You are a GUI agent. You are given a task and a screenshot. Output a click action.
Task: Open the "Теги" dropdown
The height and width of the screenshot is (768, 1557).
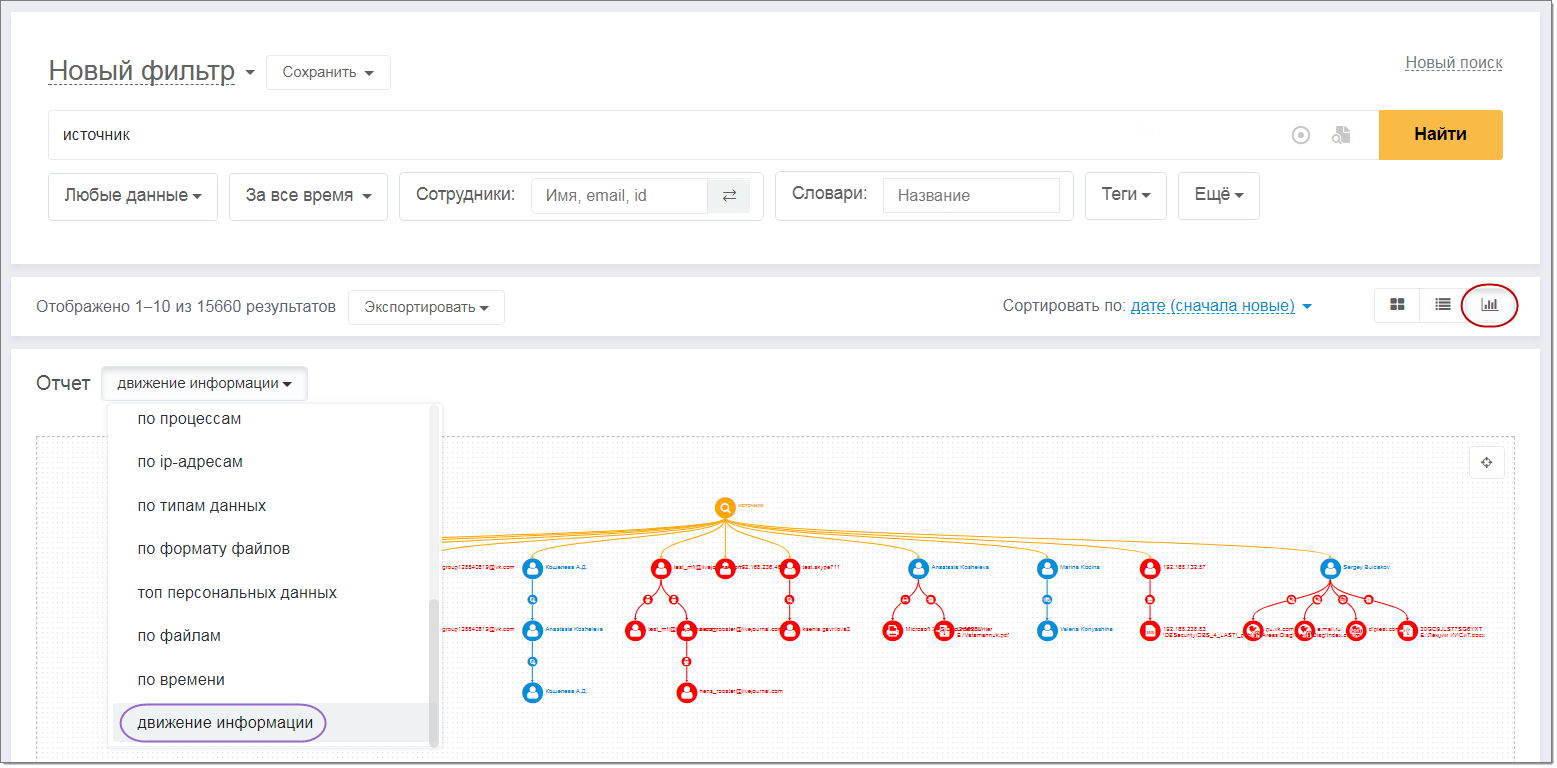click(1126, 196)
